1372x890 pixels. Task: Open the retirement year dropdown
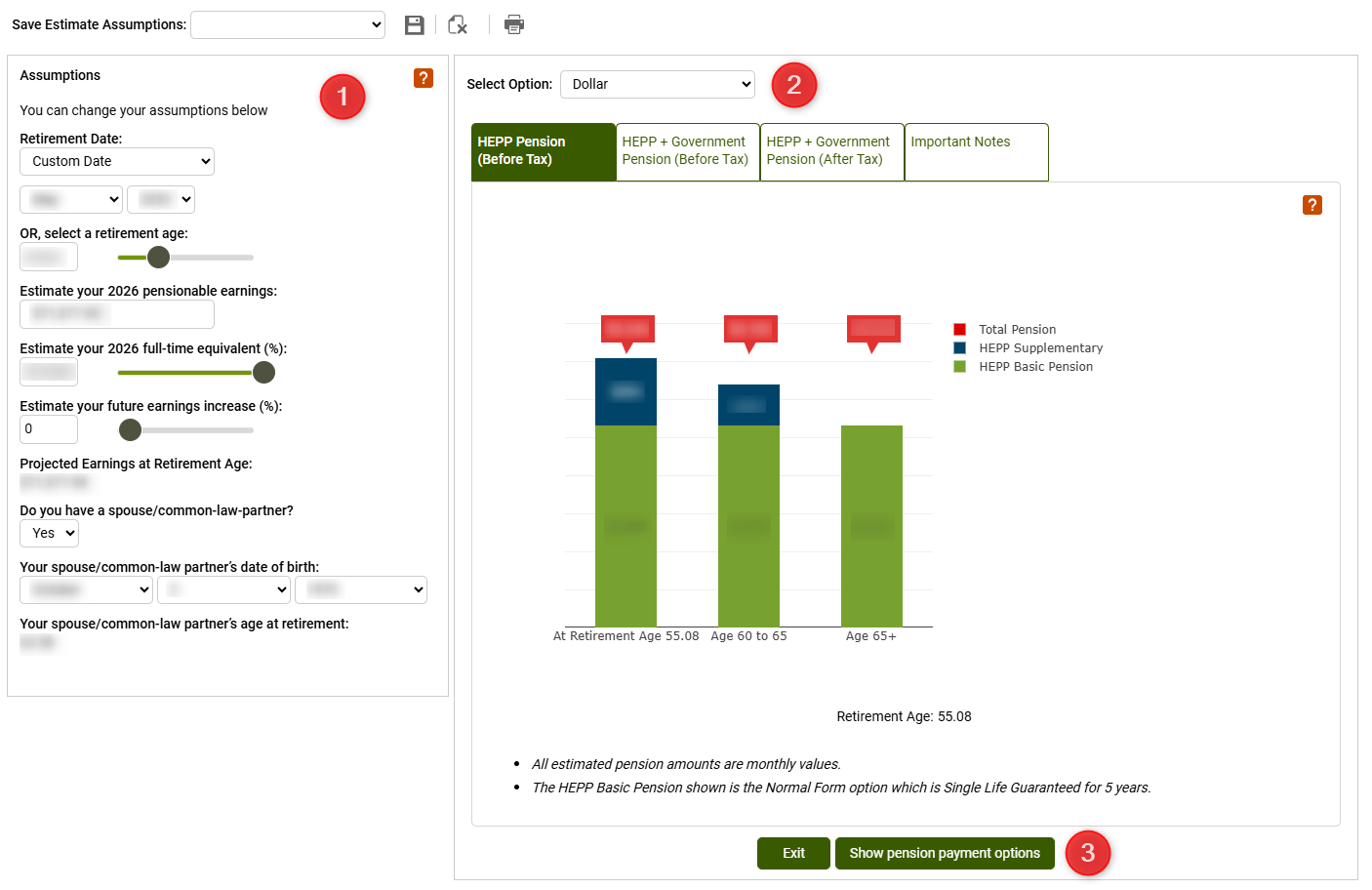click(x=161, y=200)
